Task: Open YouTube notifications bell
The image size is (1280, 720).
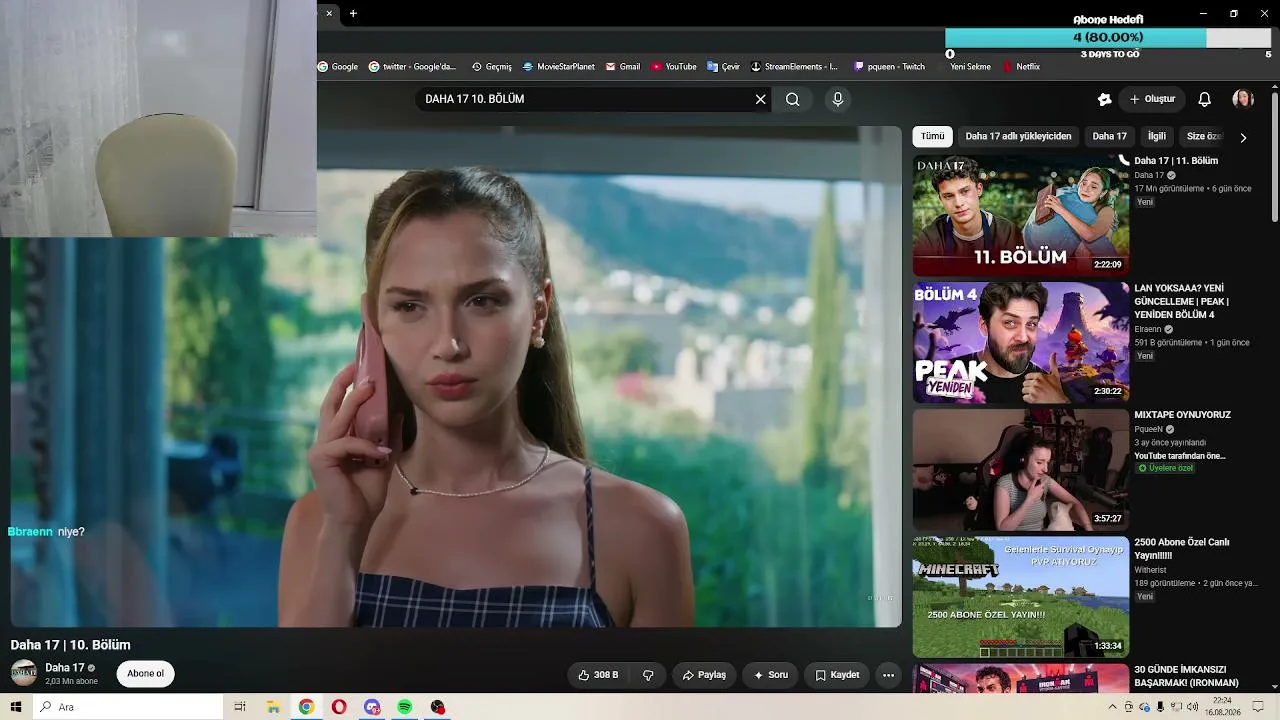Action: click(1205, 99)
